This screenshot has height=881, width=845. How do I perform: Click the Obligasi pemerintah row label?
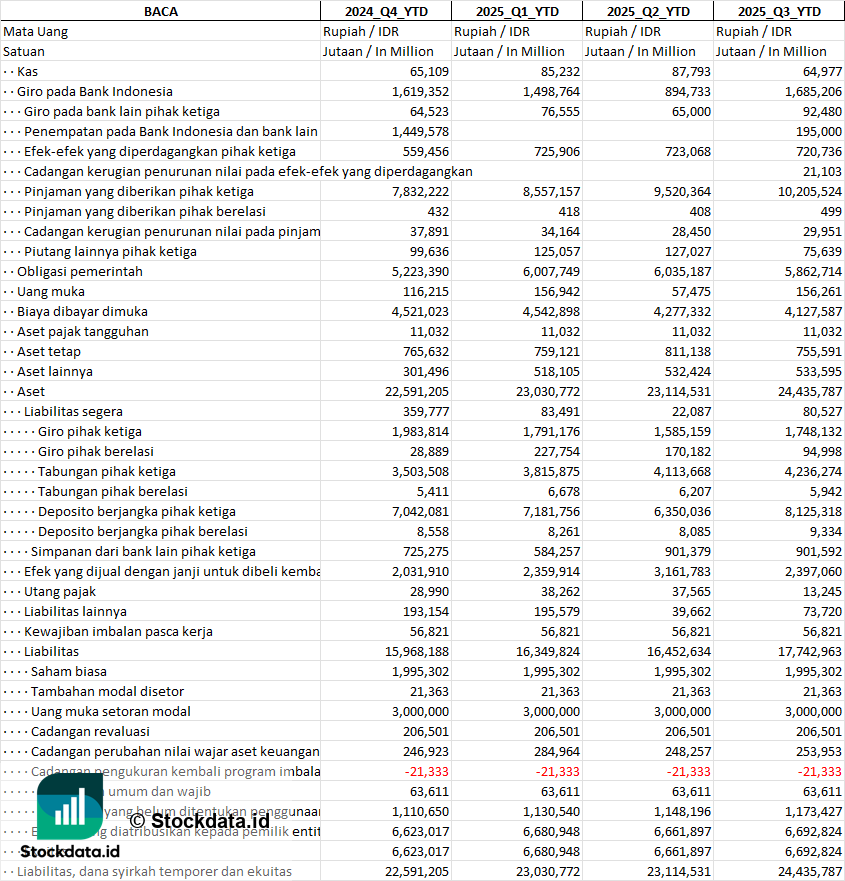coord(80,271)
